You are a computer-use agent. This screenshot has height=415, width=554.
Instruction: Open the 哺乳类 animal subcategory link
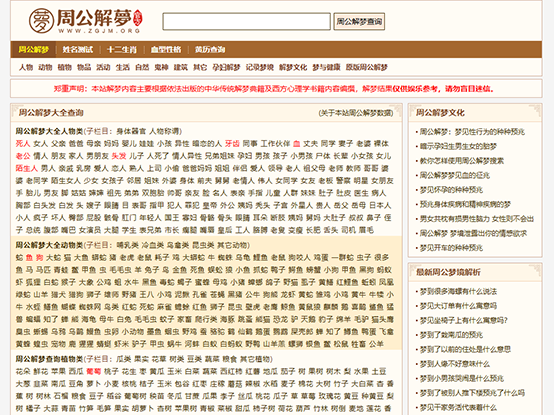tap(127, 245)
